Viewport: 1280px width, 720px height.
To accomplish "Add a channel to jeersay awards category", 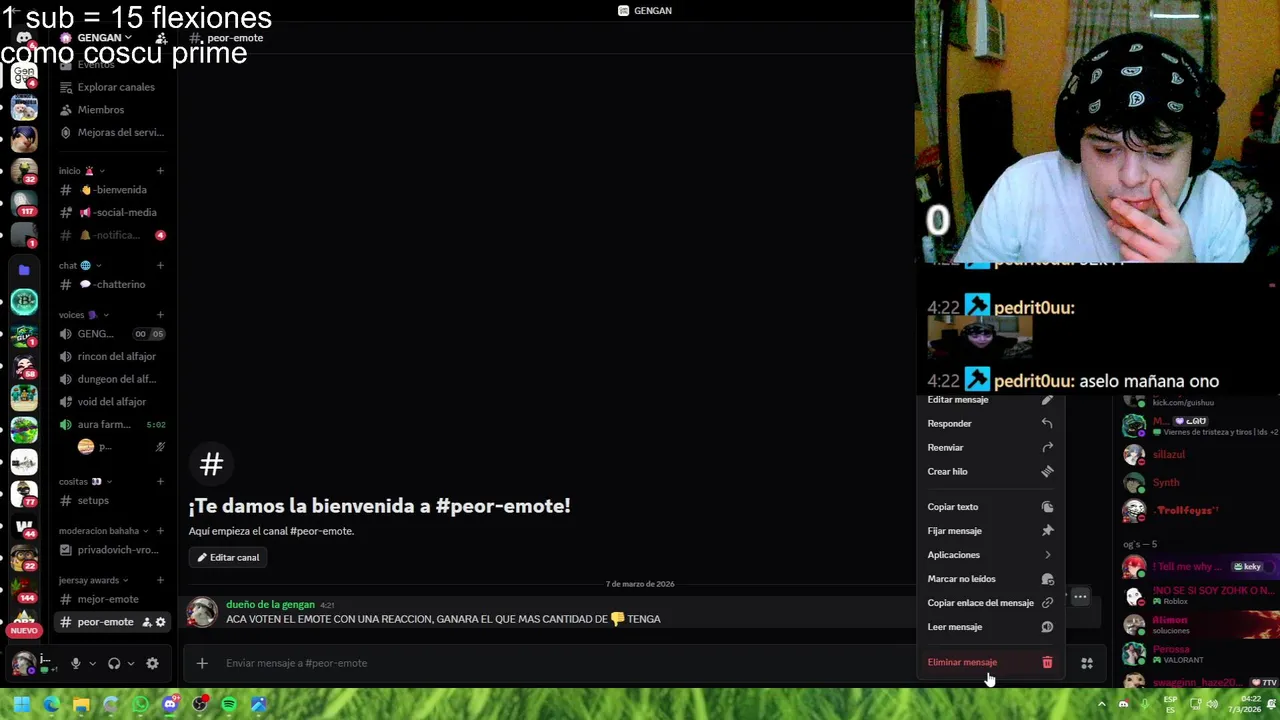I will (160, 580).
